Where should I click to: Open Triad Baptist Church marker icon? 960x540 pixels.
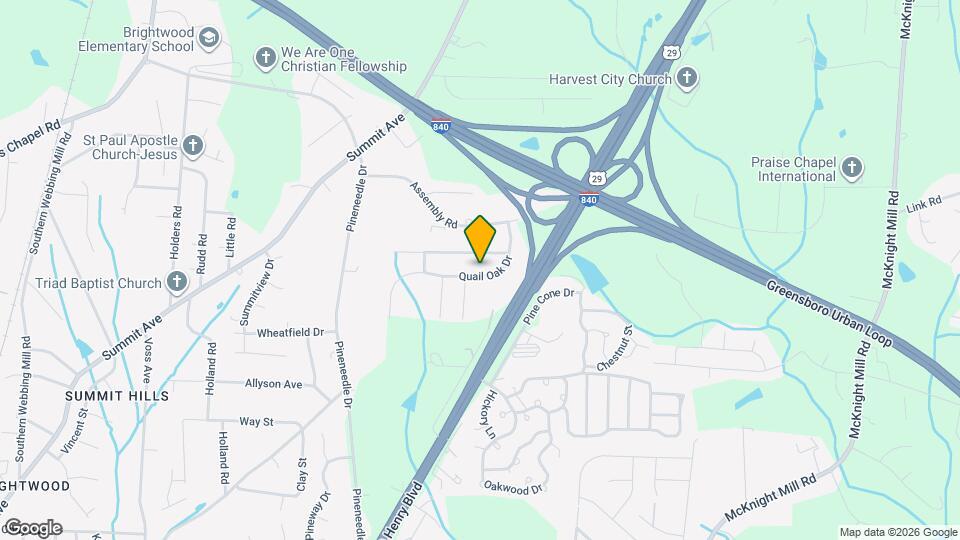[177, 283]
